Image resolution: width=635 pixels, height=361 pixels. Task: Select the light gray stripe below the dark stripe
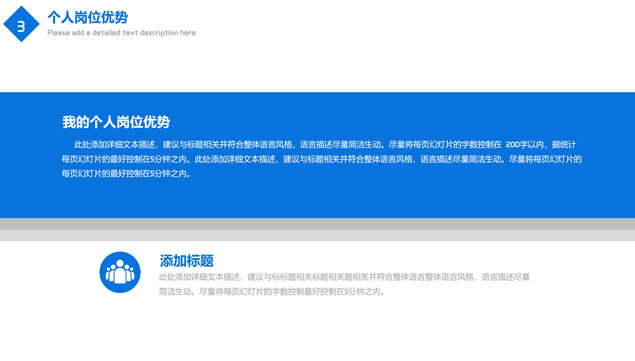tap(318, 235)
